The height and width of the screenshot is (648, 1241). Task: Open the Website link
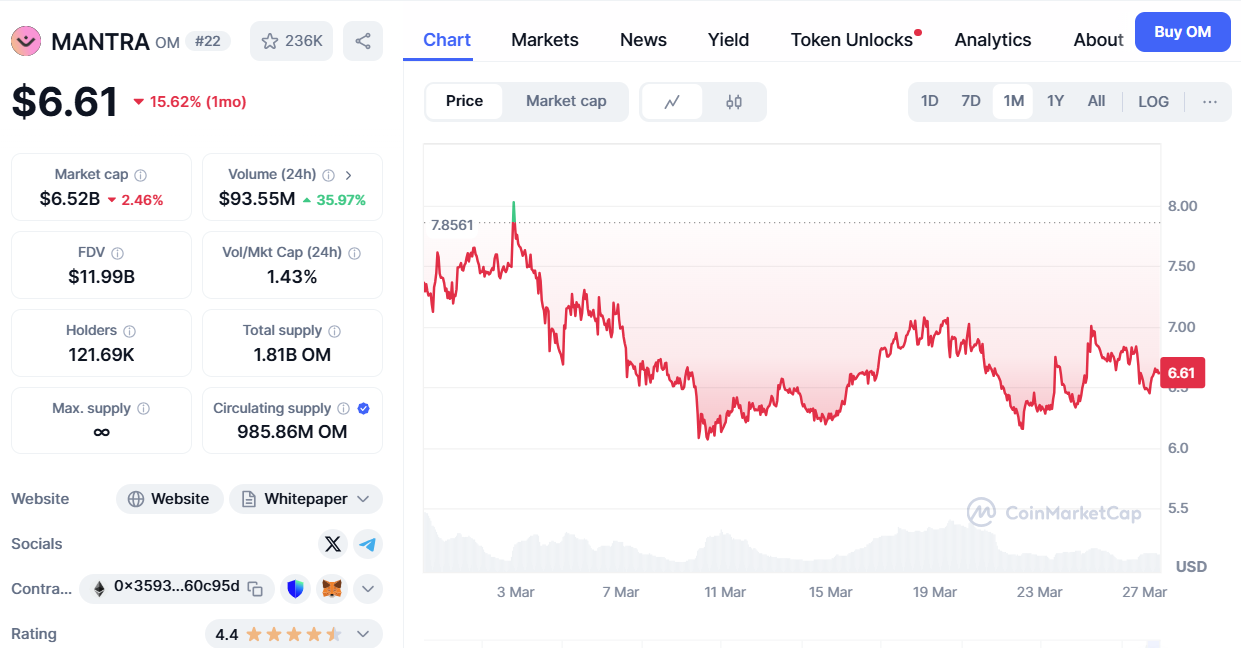coord(168,499)
